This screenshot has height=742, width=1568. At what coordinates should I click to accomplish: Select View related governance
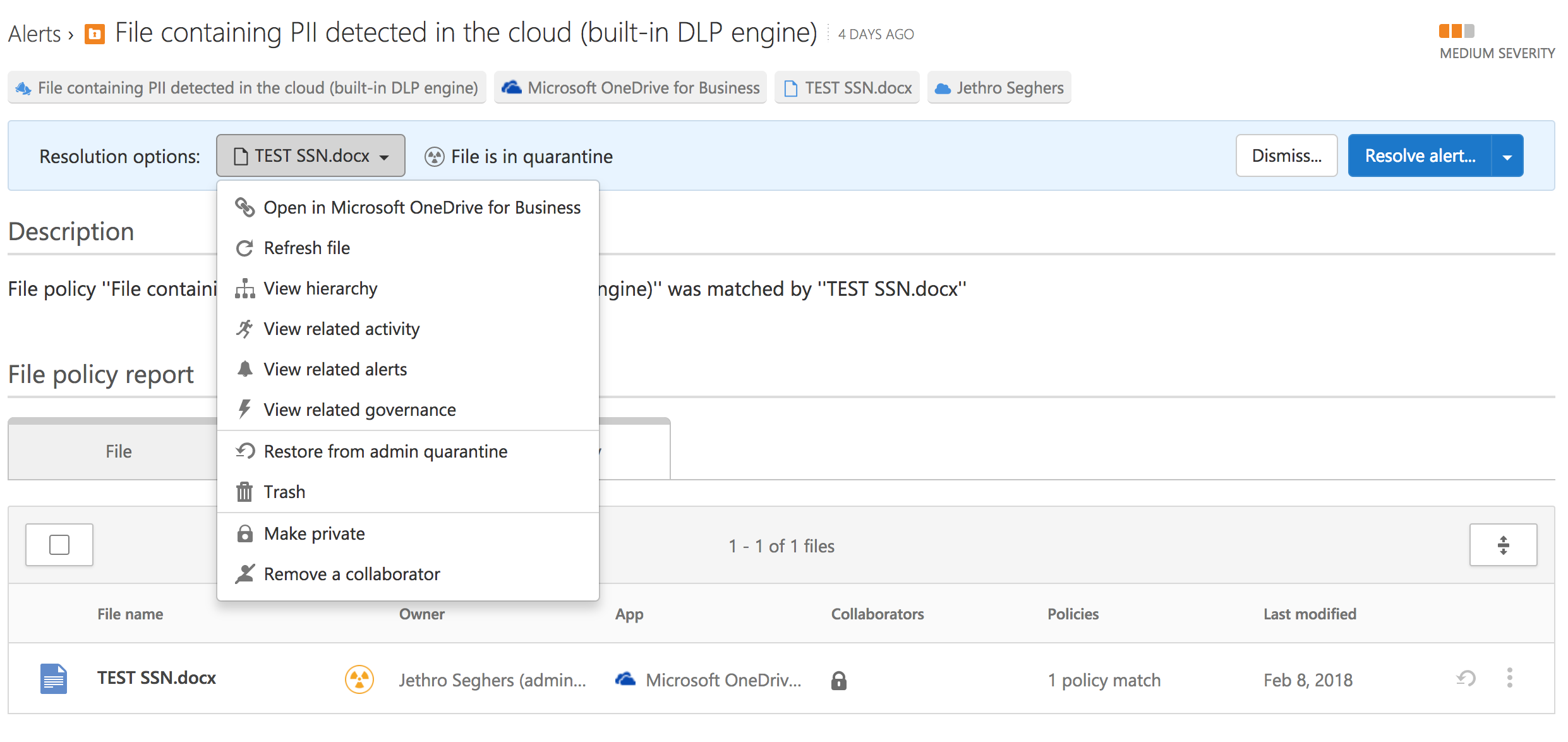pos(408,410)
